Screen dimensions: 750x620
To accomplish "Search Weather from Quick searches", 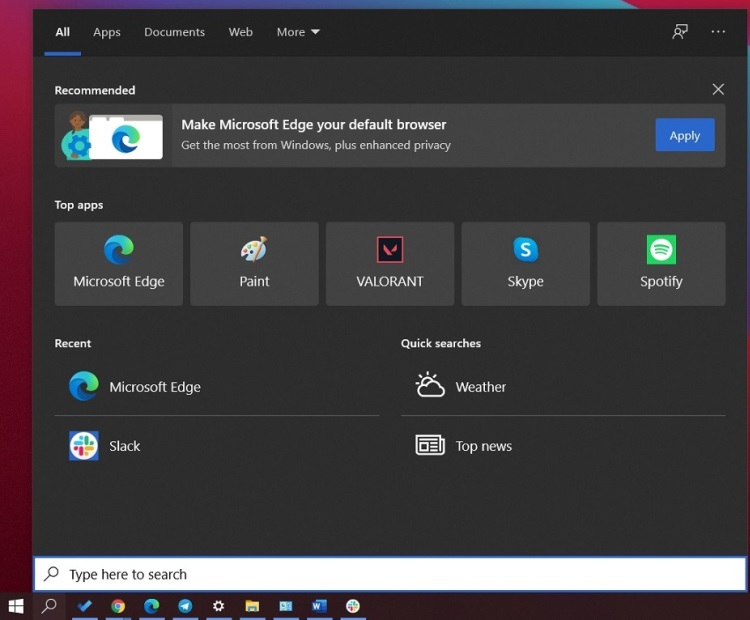I will point(563,387).
